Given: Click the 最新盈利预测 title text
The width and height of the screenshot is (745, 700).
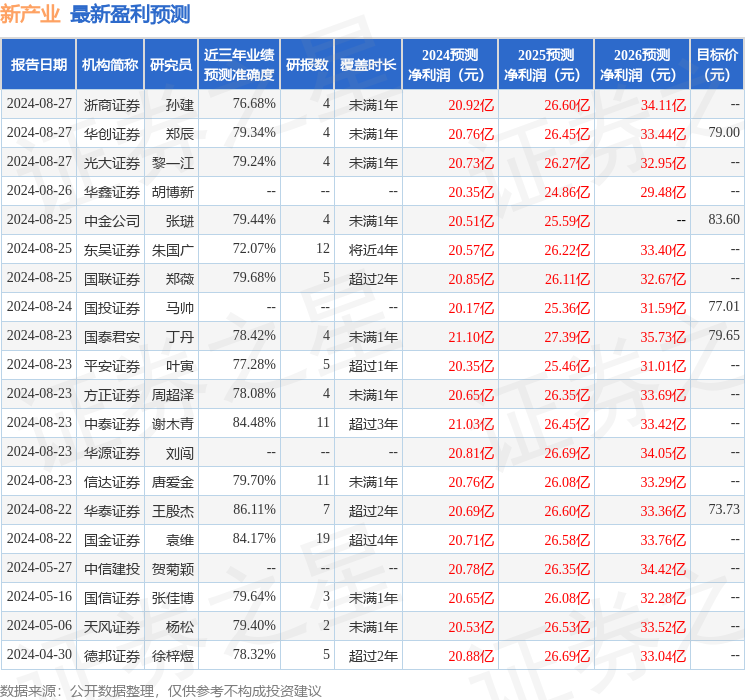Looking at the screenshot, I should 130,14.
